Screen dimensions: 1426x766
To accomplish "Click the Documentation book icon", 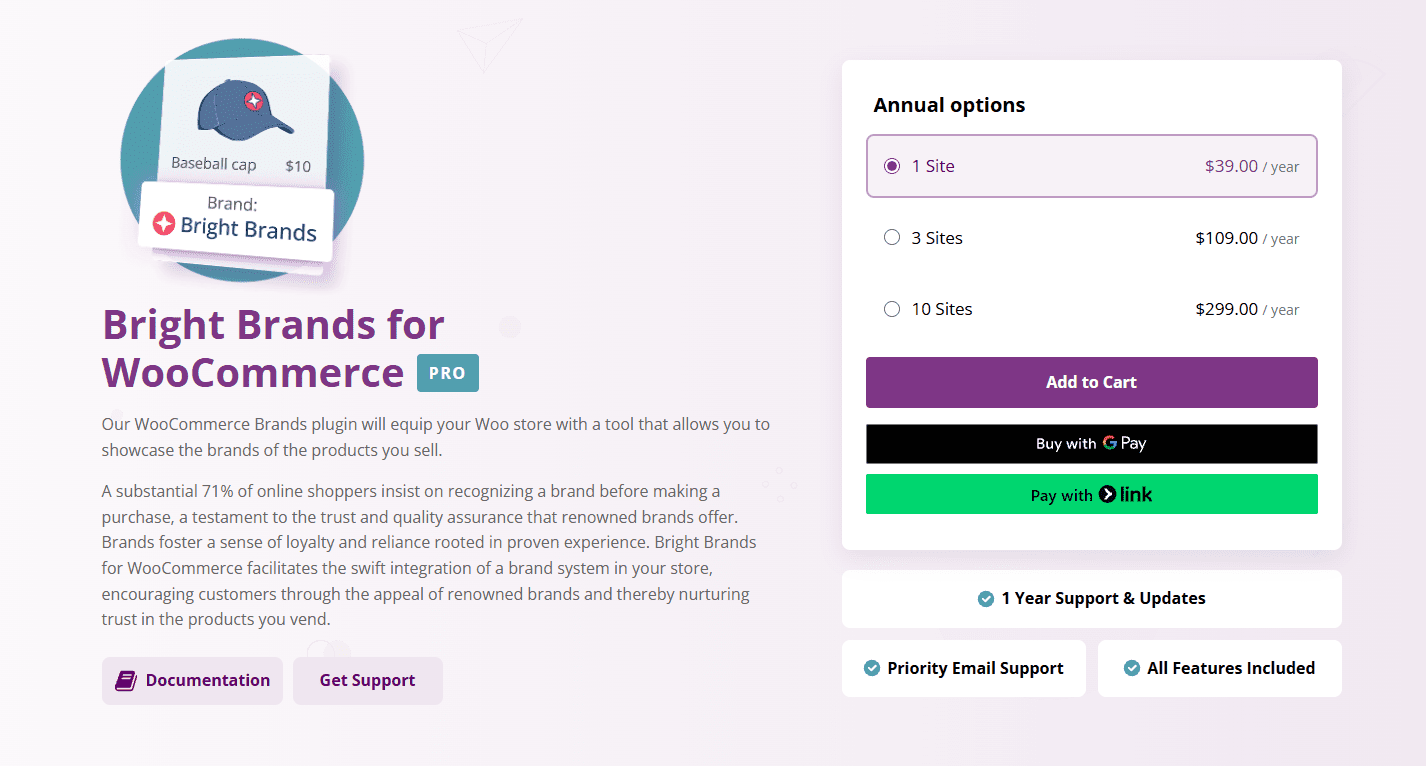I will tap(125, 680).
